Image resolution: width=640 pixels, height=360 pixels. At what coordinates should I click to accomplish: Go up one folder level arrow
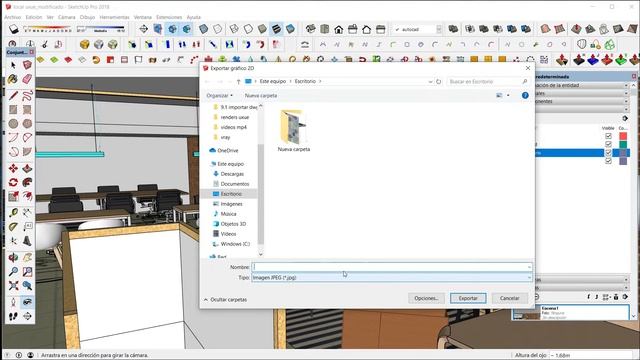pyautogui.click(x=238, y=82)
